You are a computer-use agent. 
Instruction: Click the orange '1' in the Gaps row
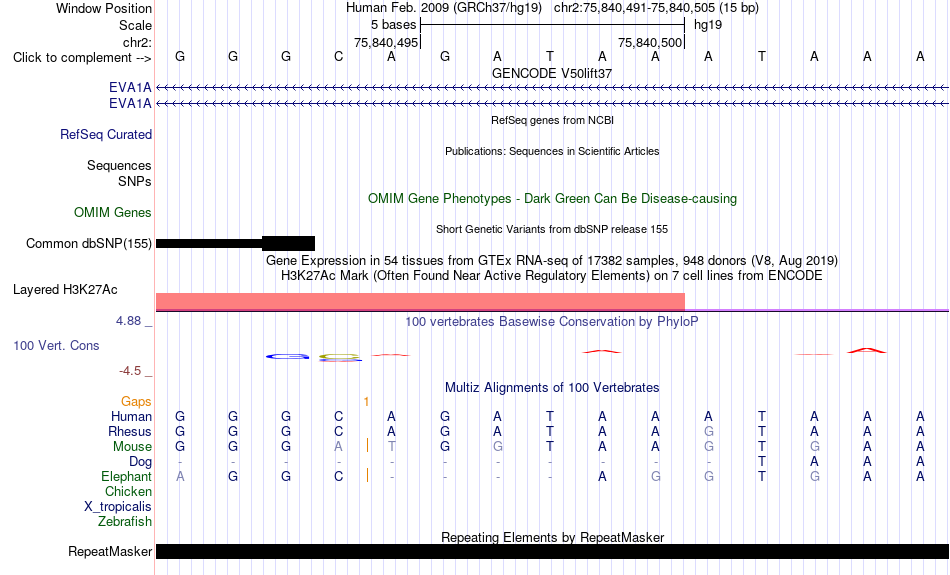(x=366, y=402)
